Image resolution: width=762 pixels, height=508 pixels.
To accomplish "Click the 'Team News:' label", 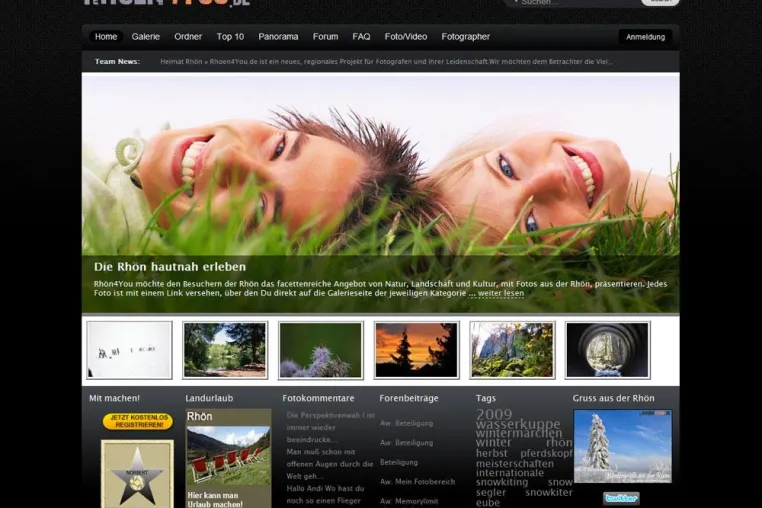I will (117, 62).
